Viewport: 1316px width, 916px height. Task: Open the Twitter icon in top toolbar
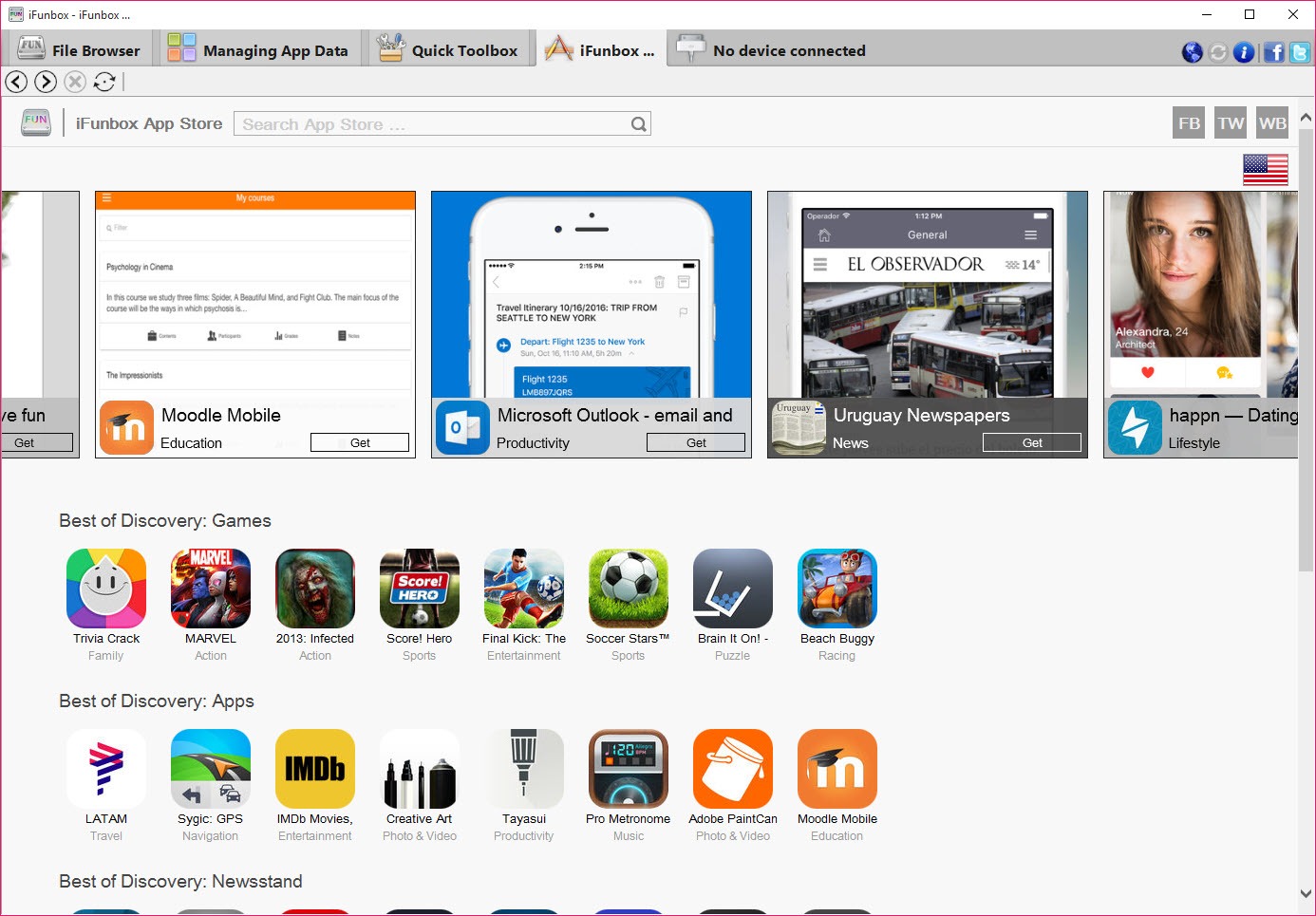(x=1300, y=52)
